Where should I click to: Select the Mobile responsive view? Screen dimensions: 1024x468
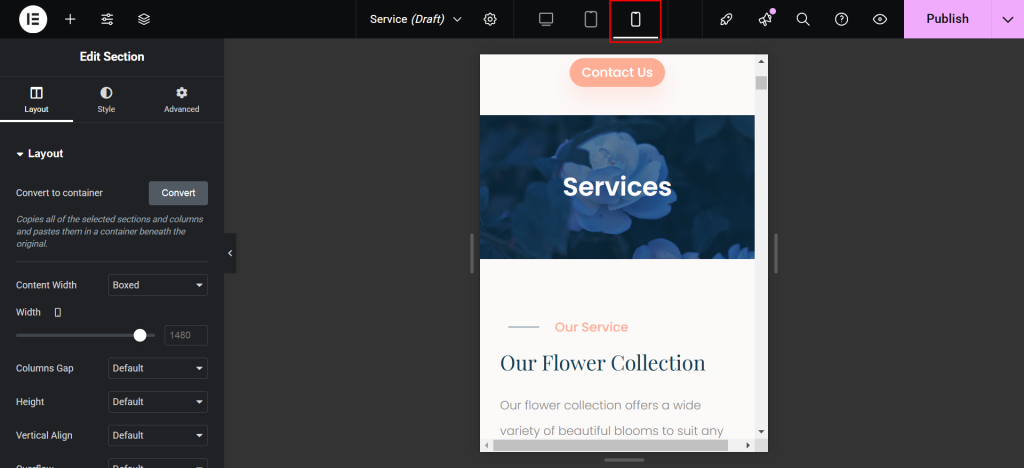pyautogui.click(x=635, y=19)
